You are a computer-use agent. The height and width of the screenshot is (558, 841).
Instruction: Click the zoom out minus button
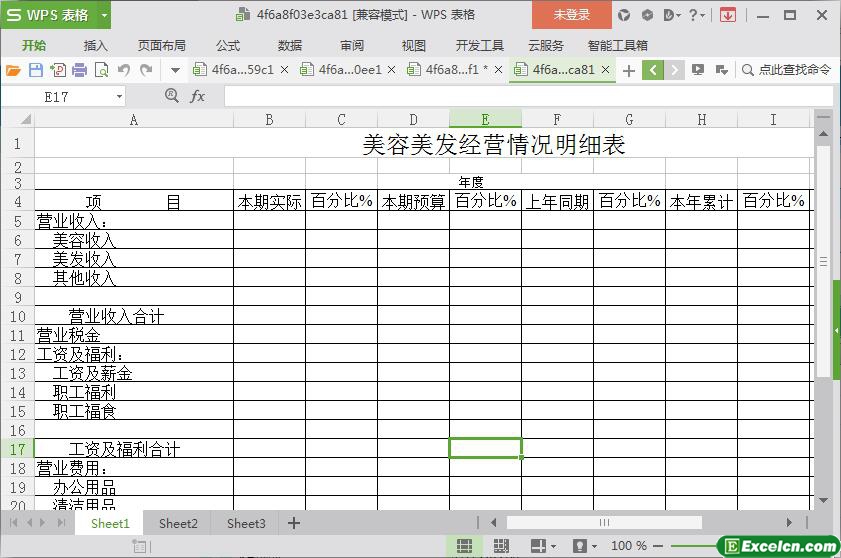coord(658,546)
